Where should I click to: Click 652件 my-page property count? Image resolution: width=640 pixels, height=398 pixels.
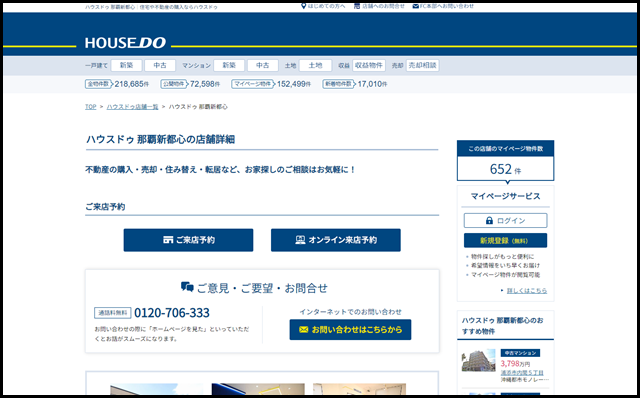[505, 169]
